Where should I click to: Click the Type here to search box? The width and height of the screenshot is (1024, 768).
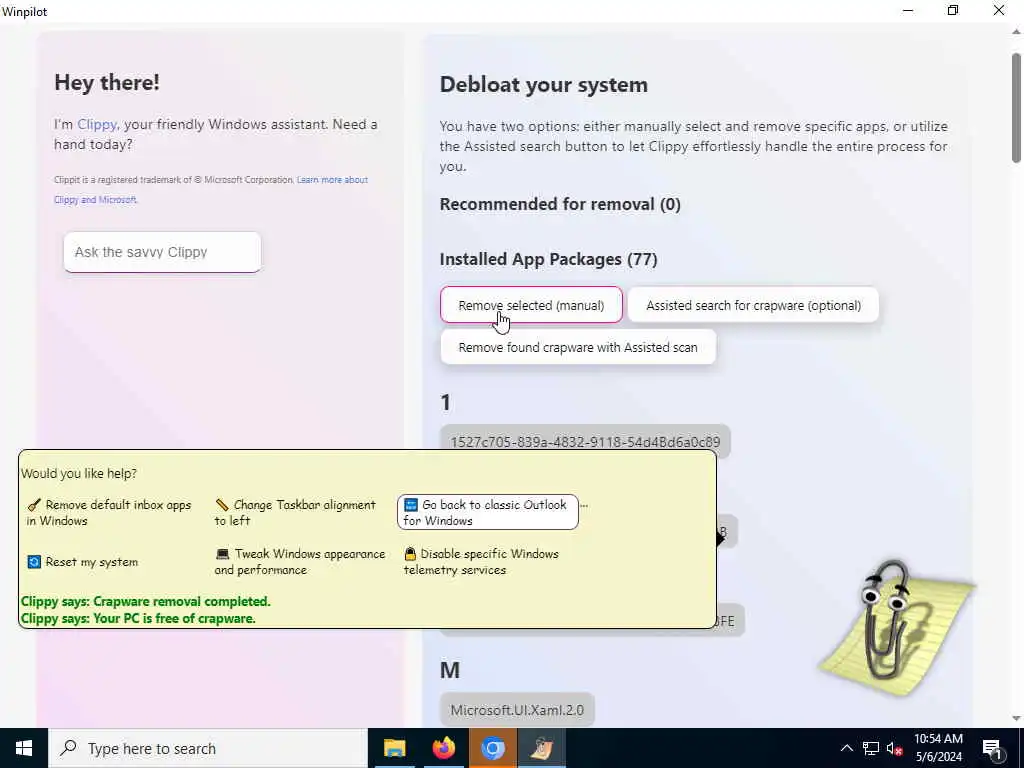[x=208, y=748]
